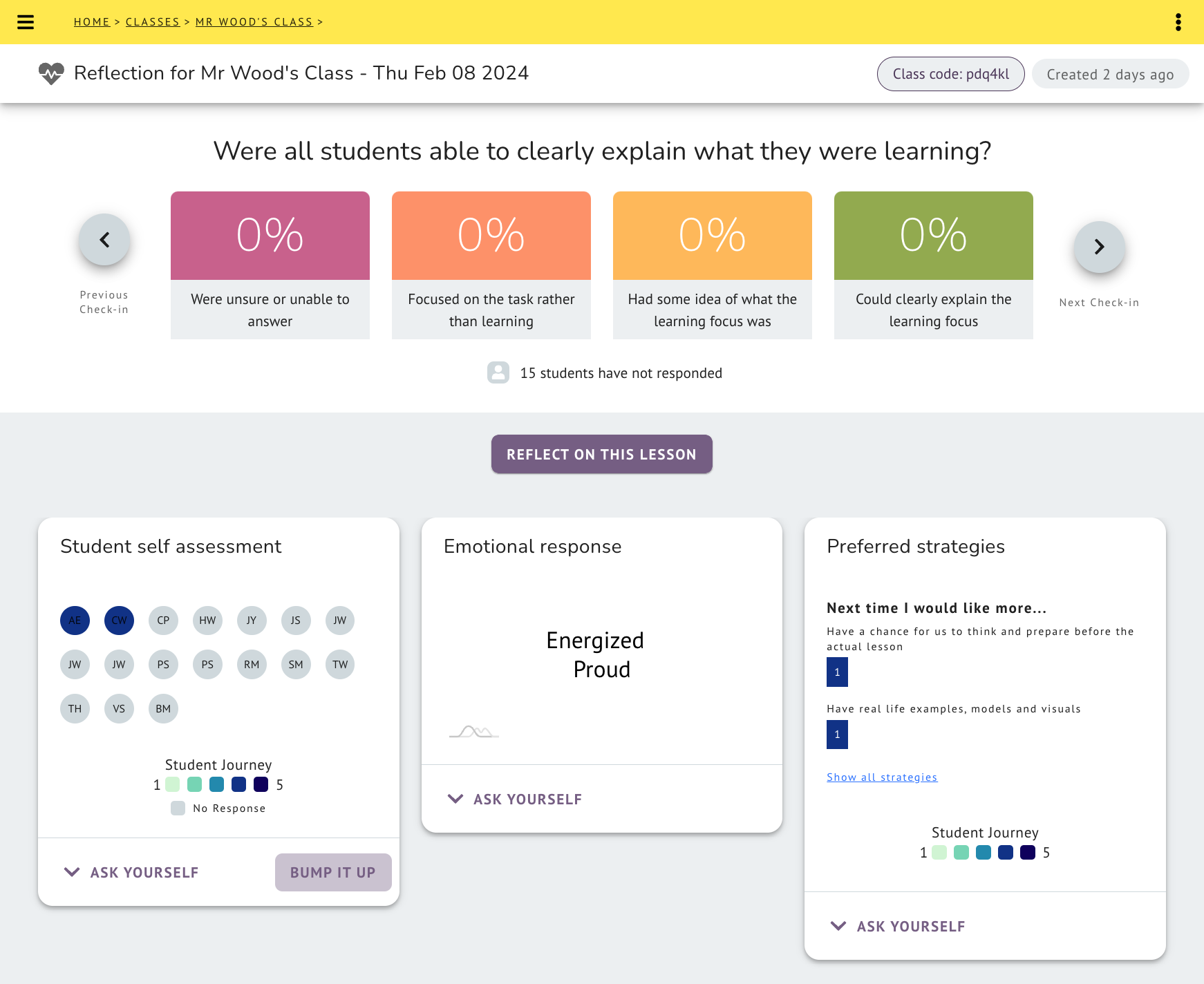
Task: Expand Ask Yourself in Preferred strategies
Action: point(898,927)
